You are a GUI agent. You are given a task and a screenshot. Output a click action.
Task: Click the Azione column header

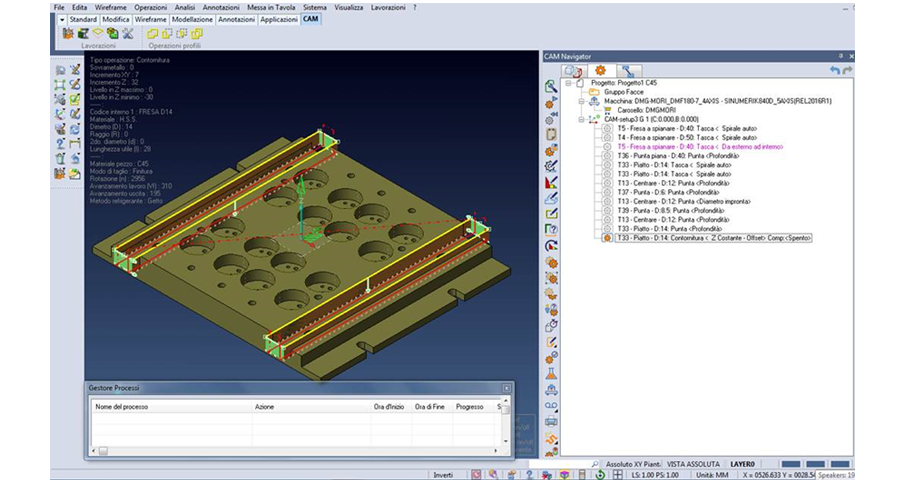point(264,407)
